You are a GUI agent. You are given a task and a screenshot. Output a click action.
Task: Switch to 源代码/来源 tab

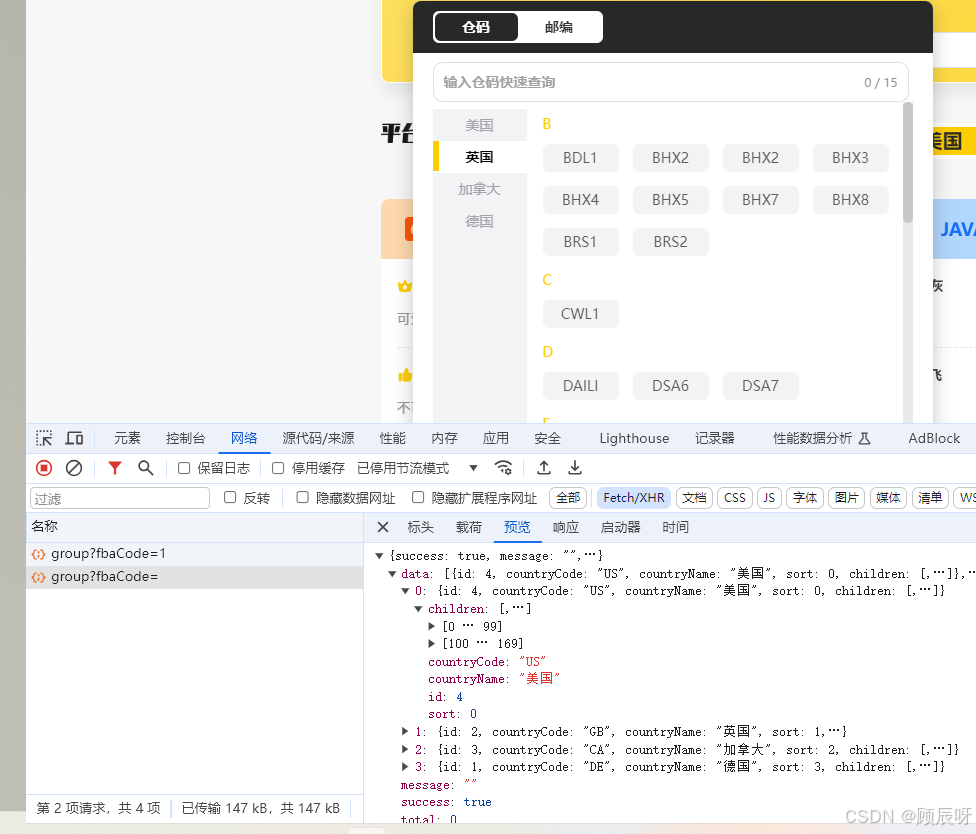click(x=318, y=438)
